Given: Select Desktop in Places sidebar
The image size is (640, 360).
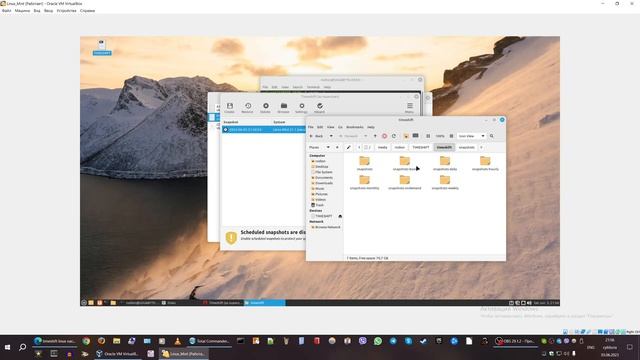Looking at the screenshot, I should (x=321, y=167).
